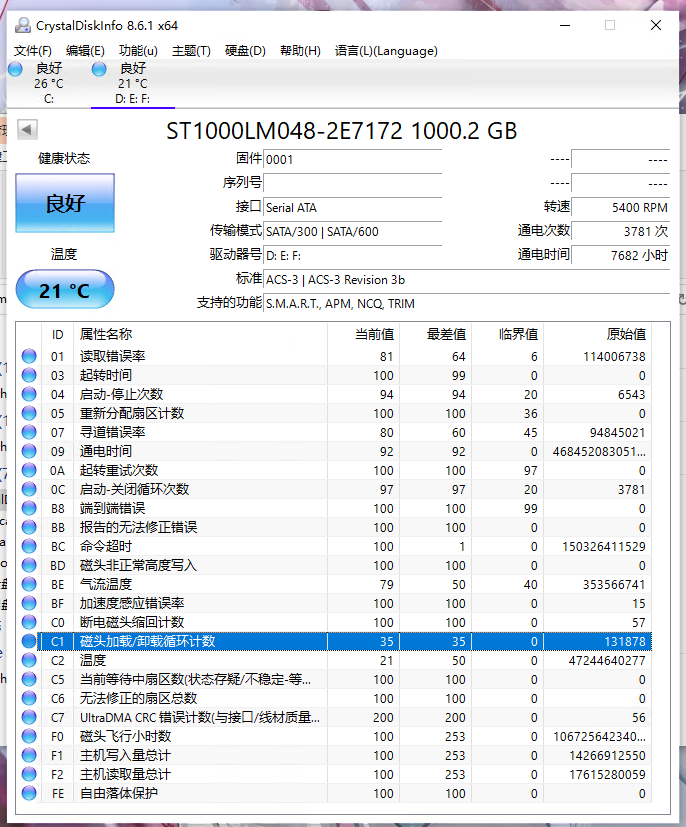Image resolution: width=686 pixels, height=827 pixels.
Task: Select the 寻道错误率 attribute row
Action: tap(334, 432)
